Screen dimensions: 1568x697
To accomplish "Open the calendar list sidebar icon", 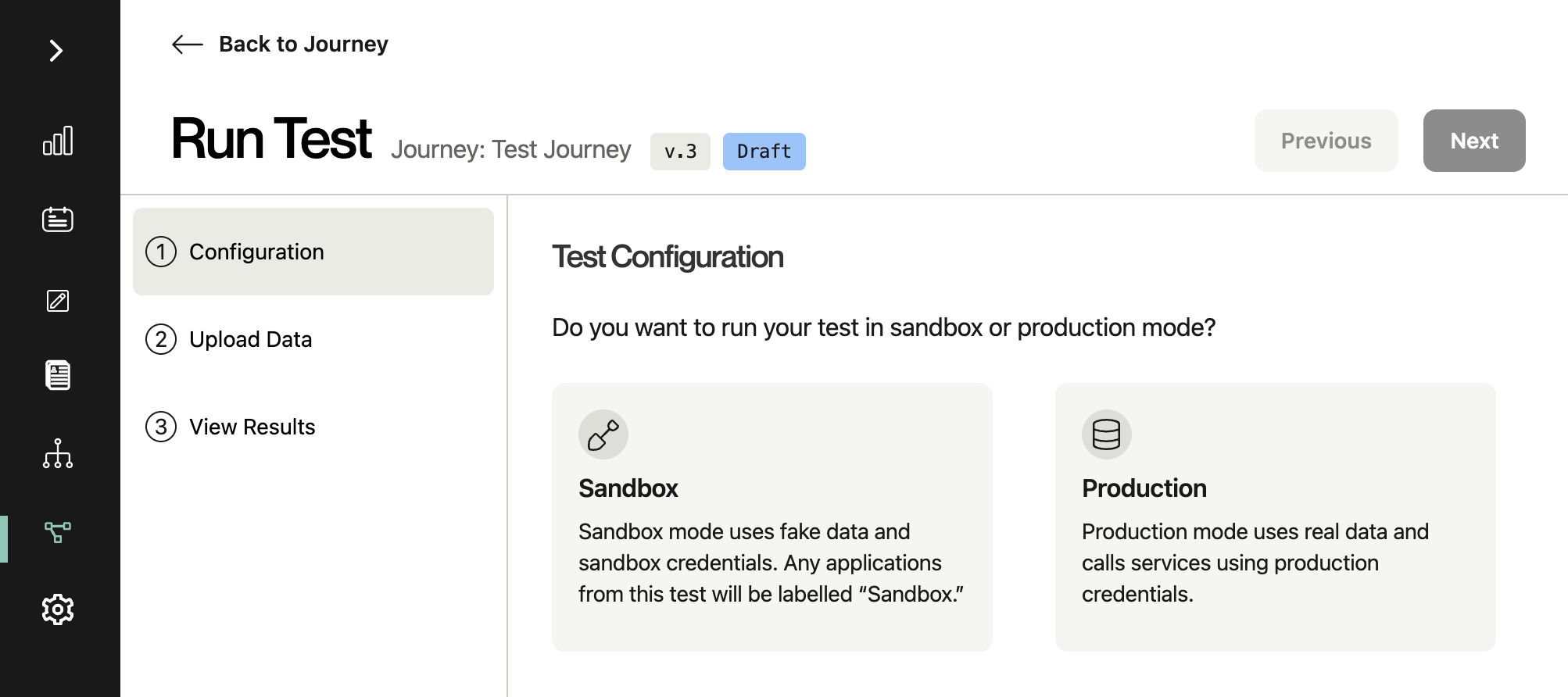I will coord(58,220).
